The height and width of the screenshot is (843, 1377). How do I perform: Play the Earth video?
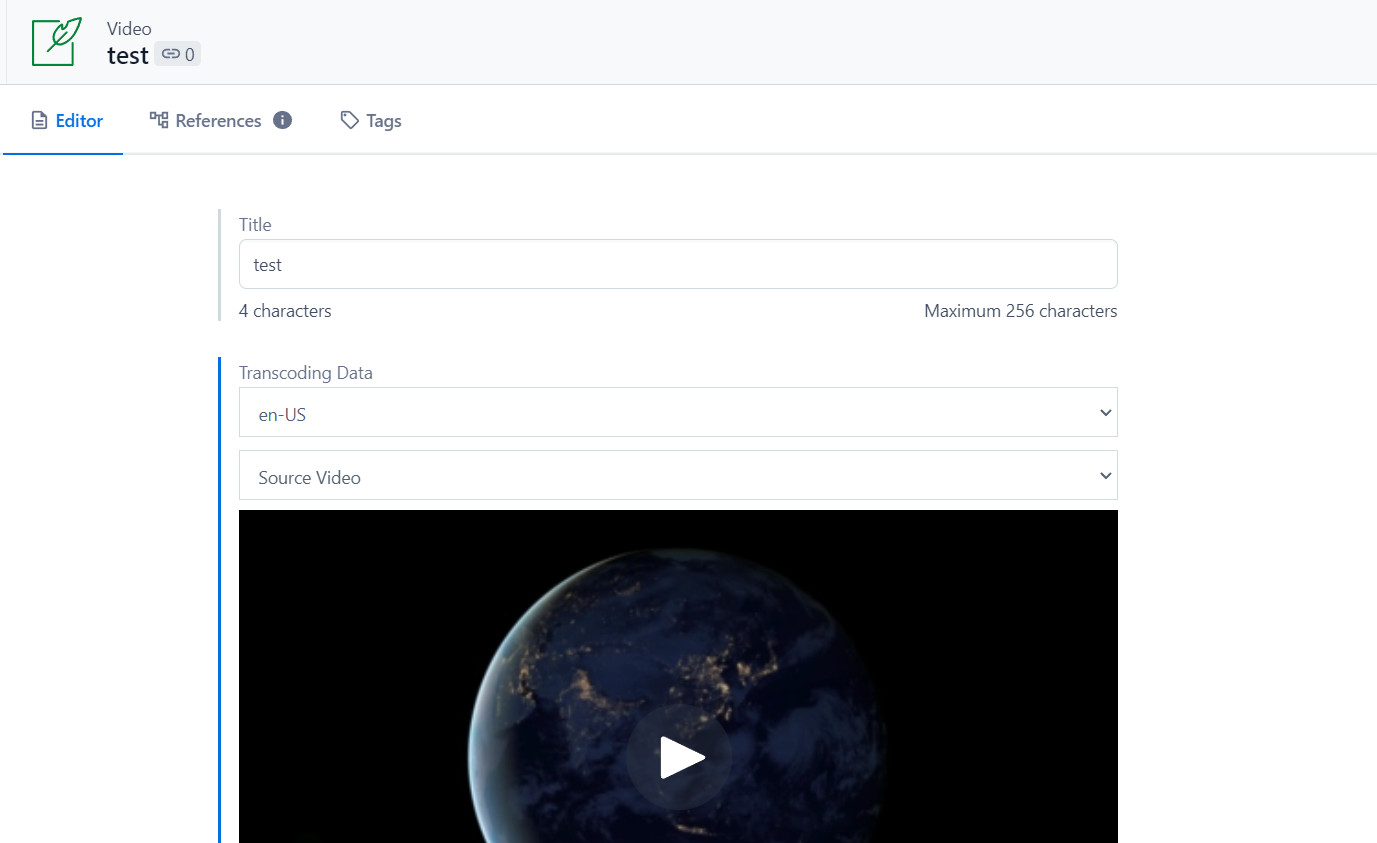pos(679,757)
